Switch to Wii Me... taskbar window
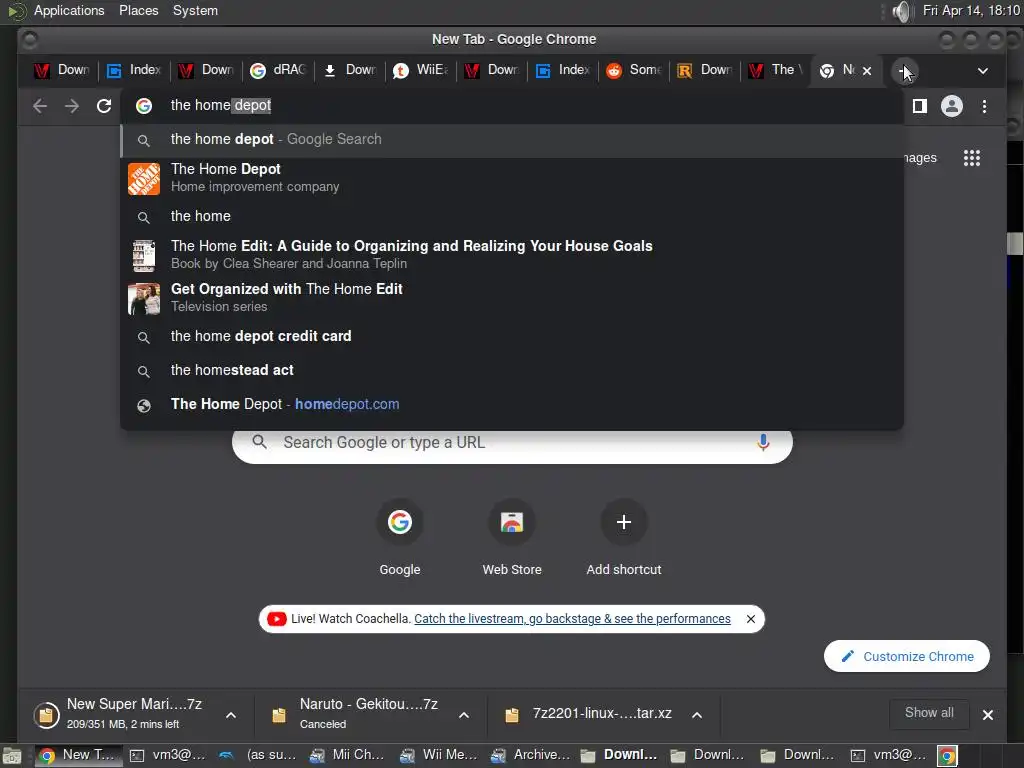The height and width of the screenshot is (768, 1024). pos(440,756)
